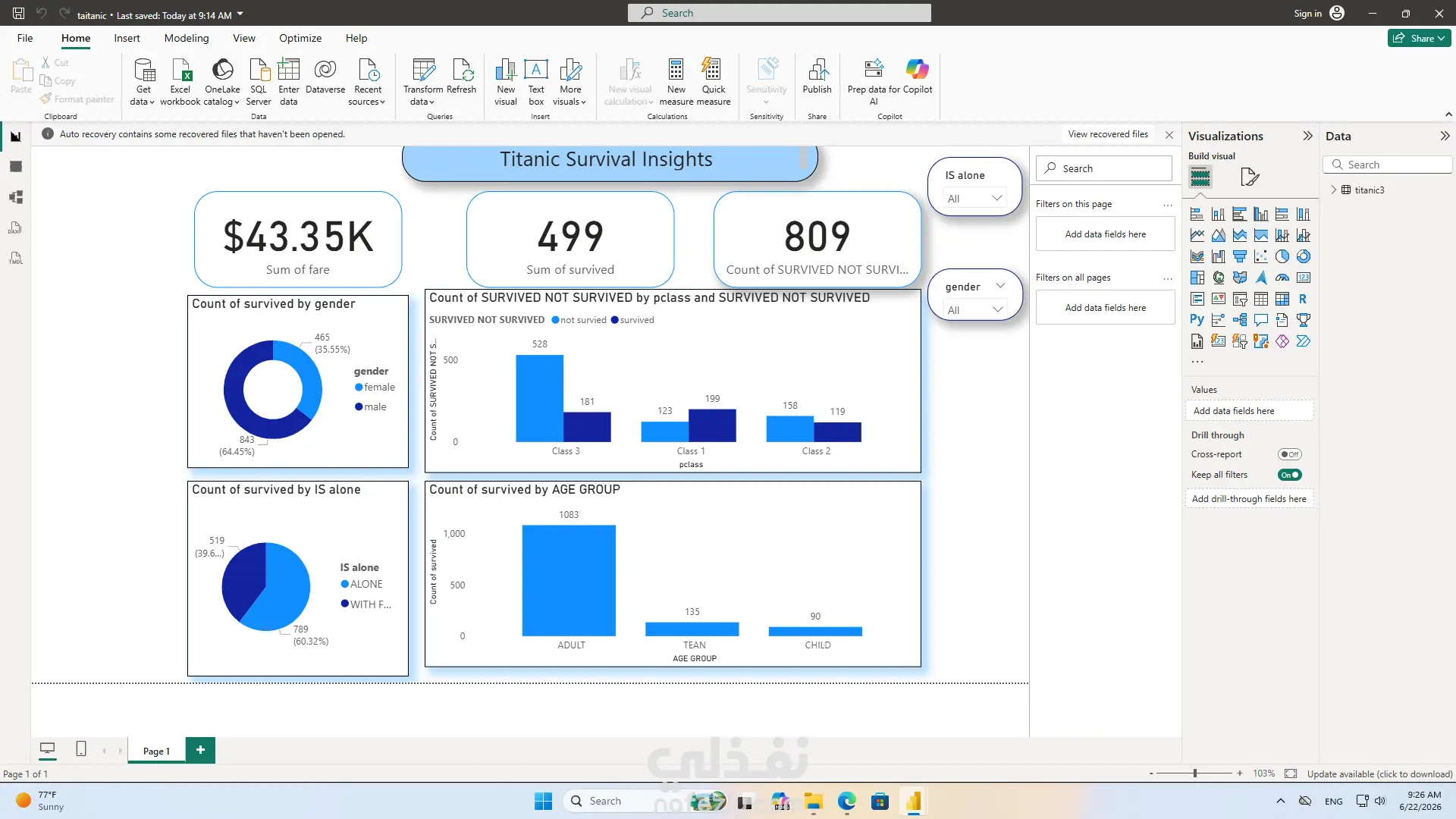The height and width of the screenshot is (819, 1456).
Task: Switch to the Modeling tab
Action: click(x=187, y=38)
